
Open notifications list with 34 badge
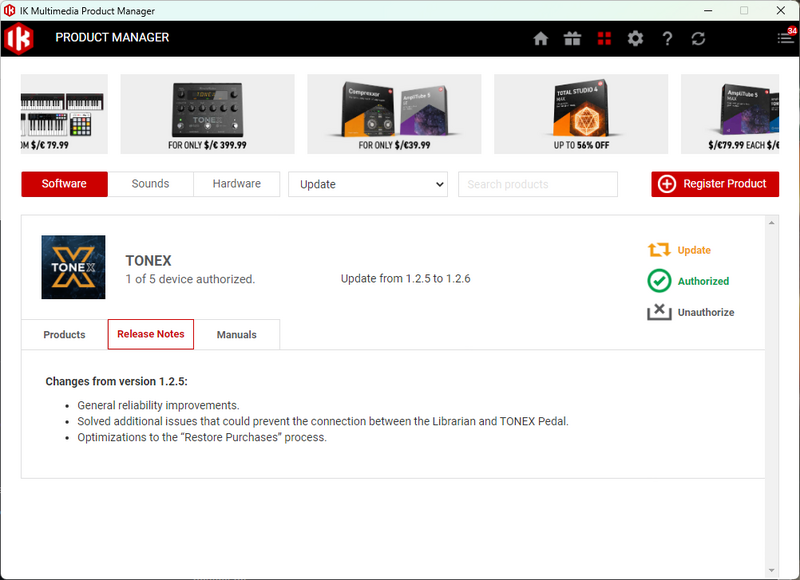click(786, 36)
